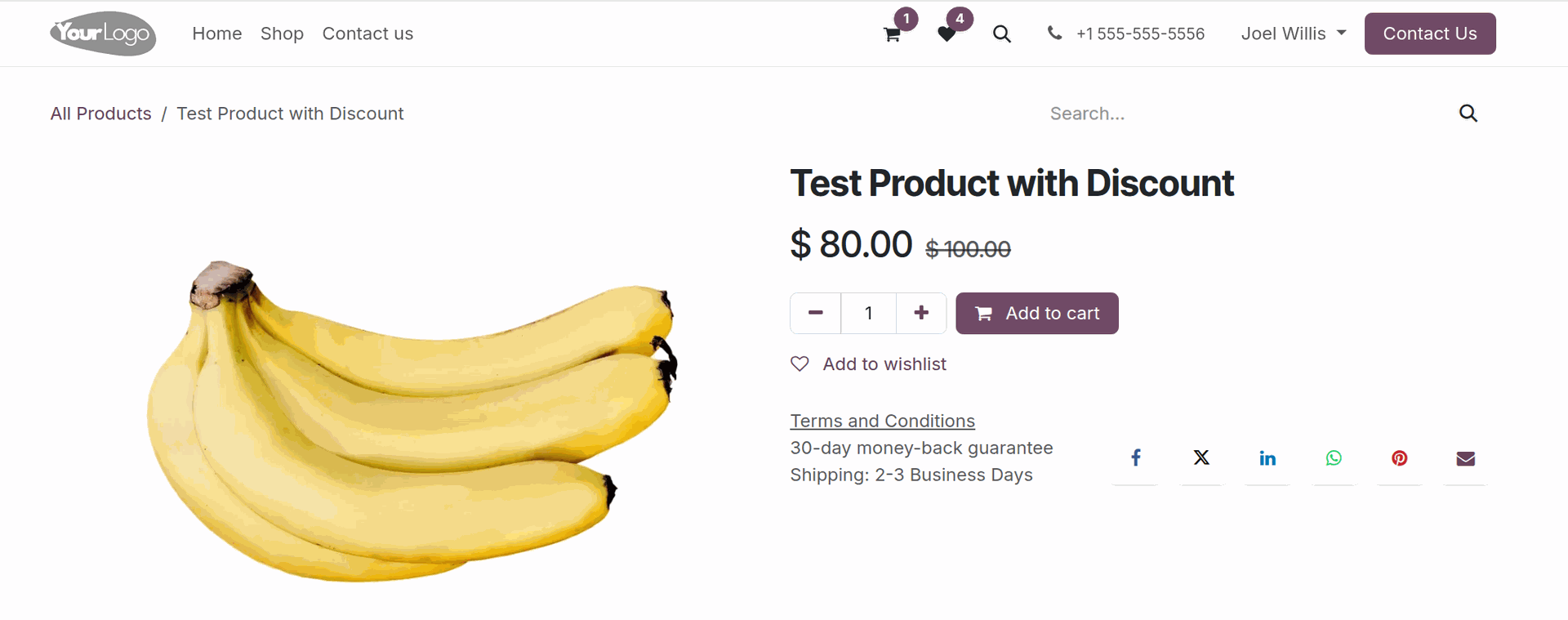The image size is (1568, 620).
Task: Click inside the Search field
Action: click(1184, 114)
